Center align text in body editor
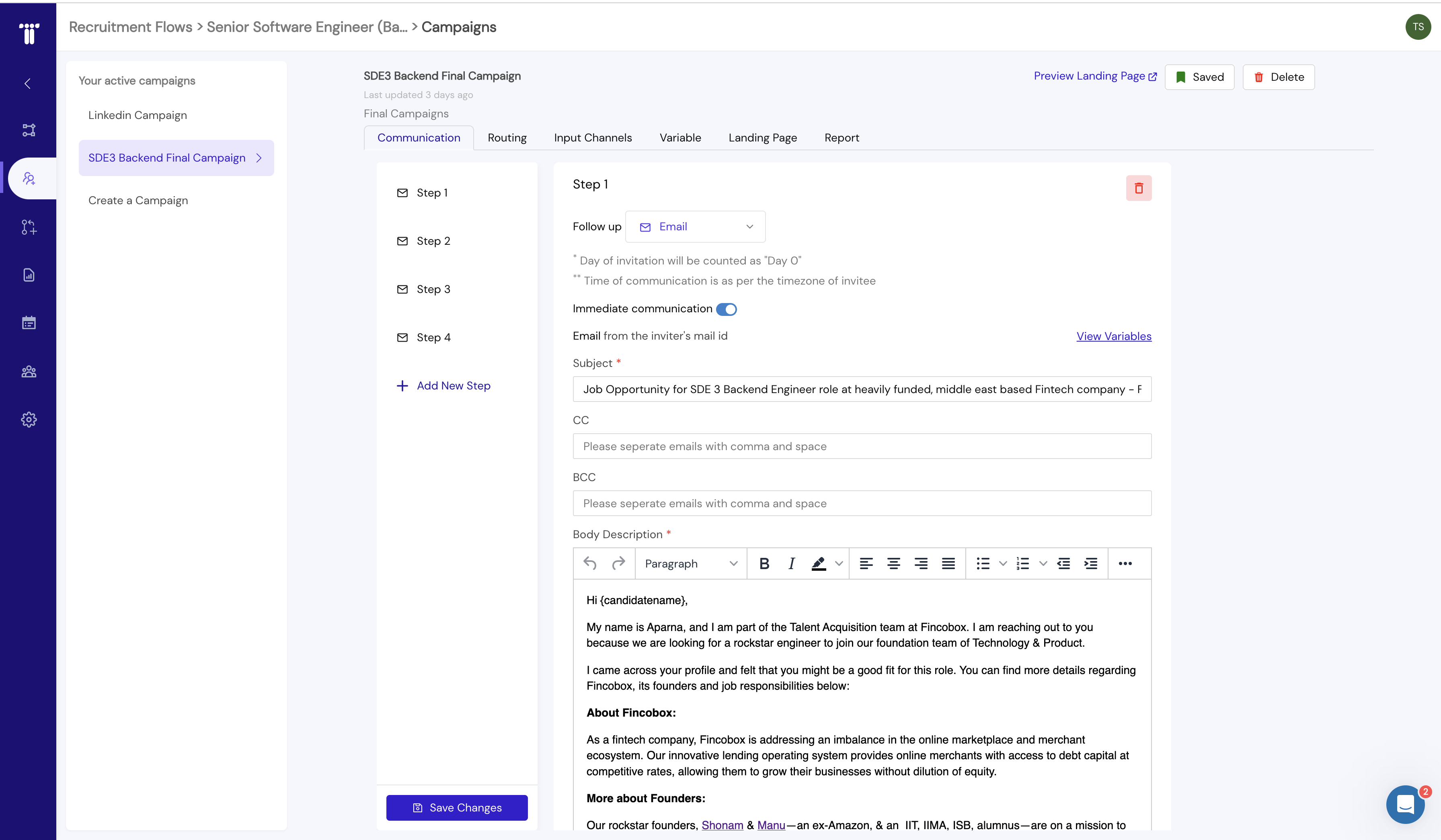This screenshot has height=840, width=1441. (x=893, y=563)
